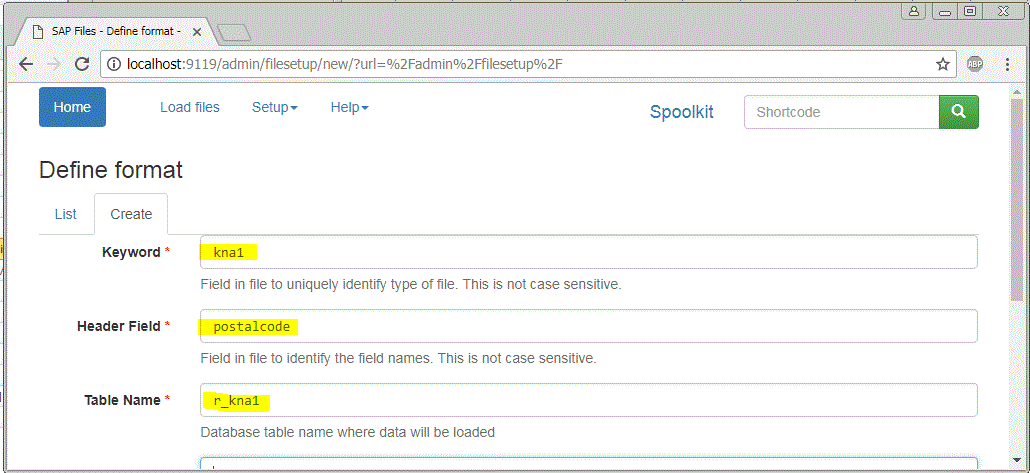The height and width of the screenshot is (473, 1030).
Task: Select the Create tab
Action: 131,214
